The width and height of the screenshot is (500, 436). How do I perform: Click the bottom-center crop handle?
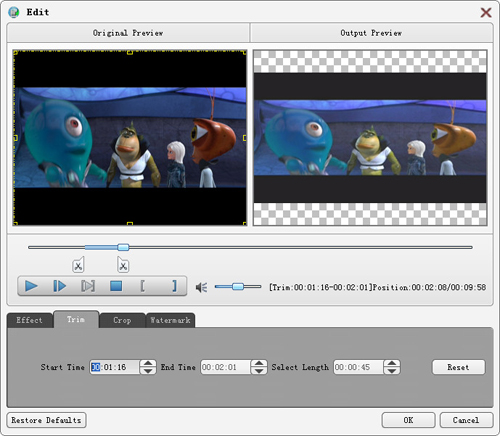[x=130, y=223]
